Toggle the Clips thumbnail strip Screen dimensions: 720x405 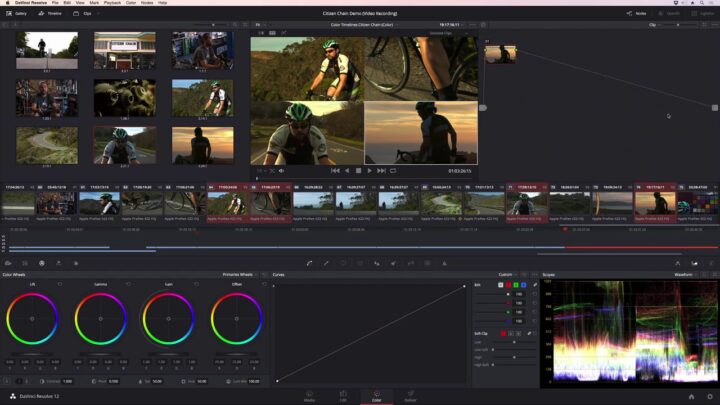coord(84,14)
